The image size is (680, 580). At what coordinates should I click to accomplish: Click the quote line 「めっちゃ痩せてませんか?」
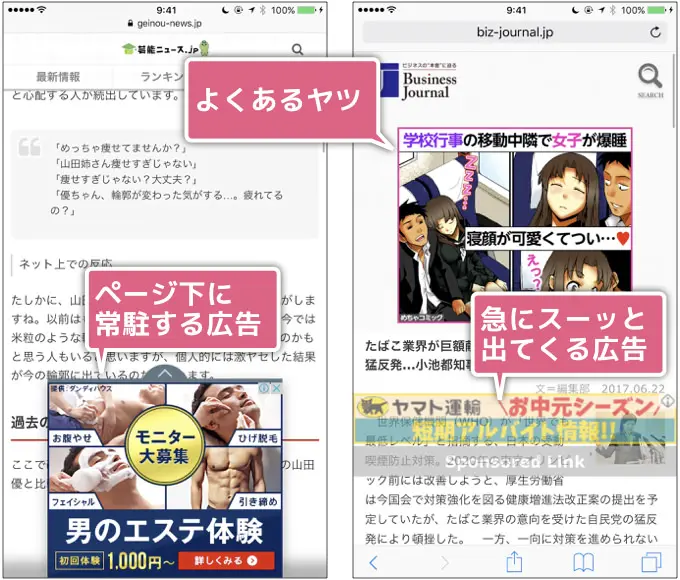[121, 148]
